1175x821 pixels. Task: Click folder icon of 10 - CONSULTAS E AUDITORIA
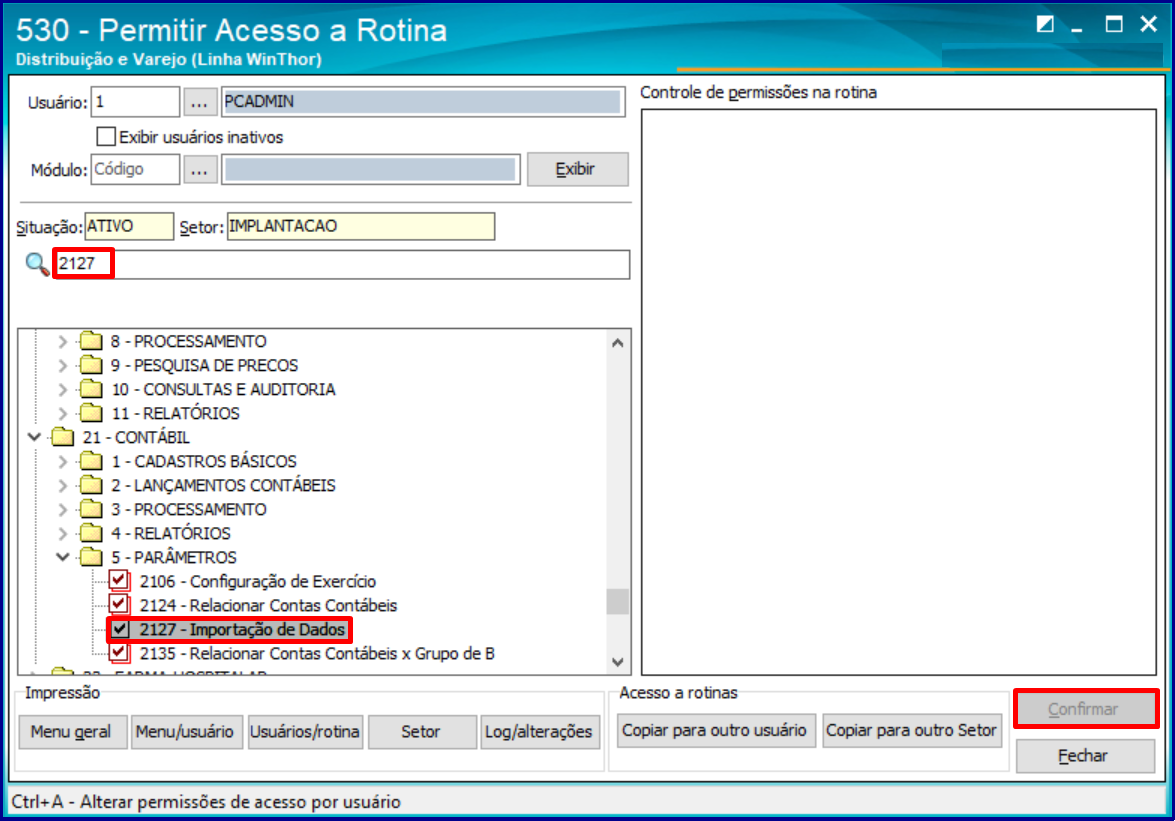(x=91, y=389)
